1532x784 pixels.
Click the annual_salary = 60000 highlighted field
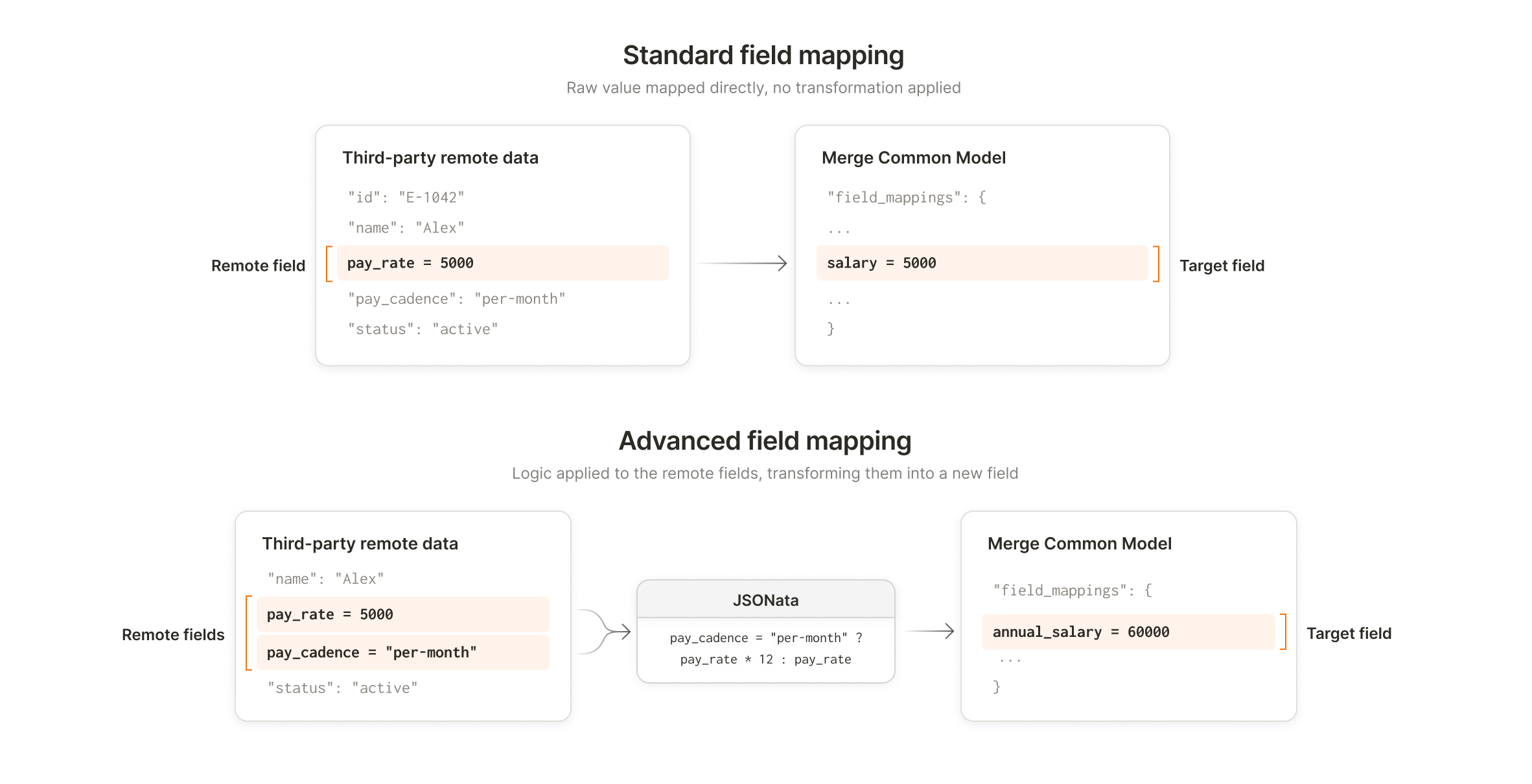tap(1129, 632)
